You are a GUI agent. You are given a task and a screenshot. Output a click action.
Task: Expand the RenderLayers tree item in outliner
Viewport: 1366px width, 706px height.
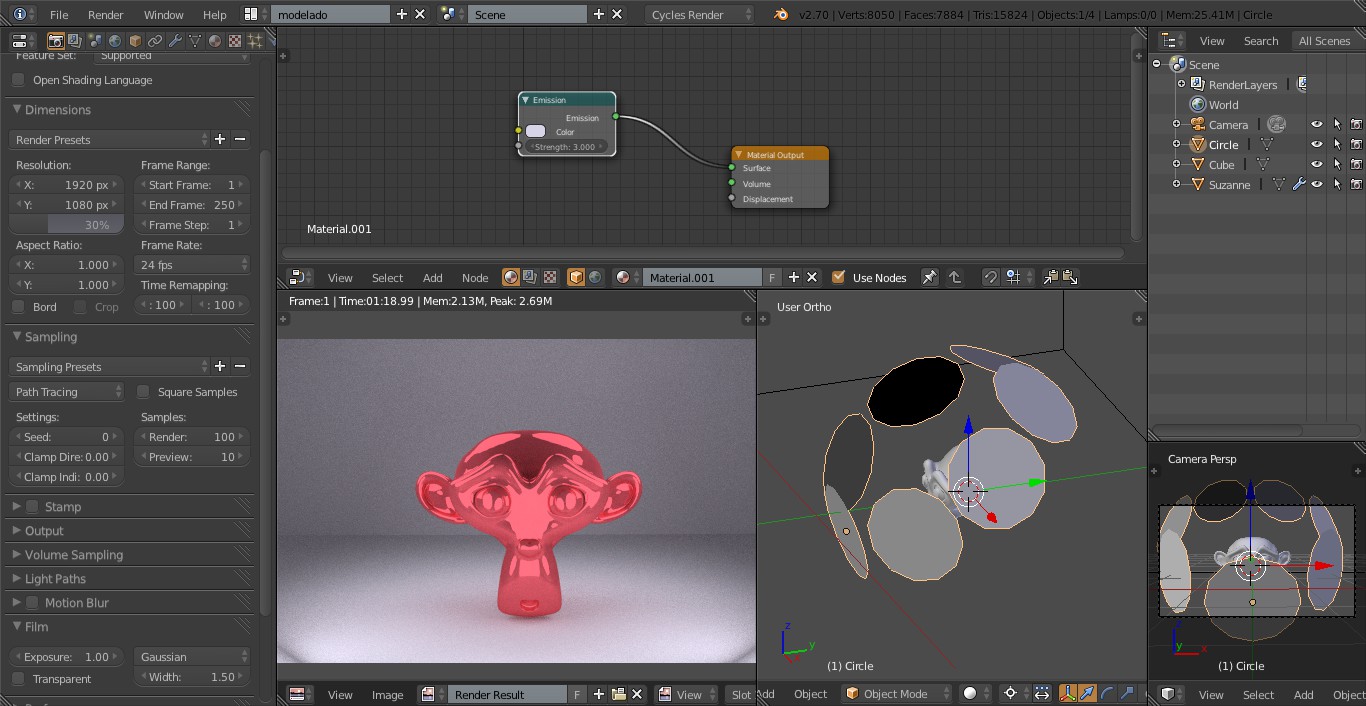tap(1181, 84)
